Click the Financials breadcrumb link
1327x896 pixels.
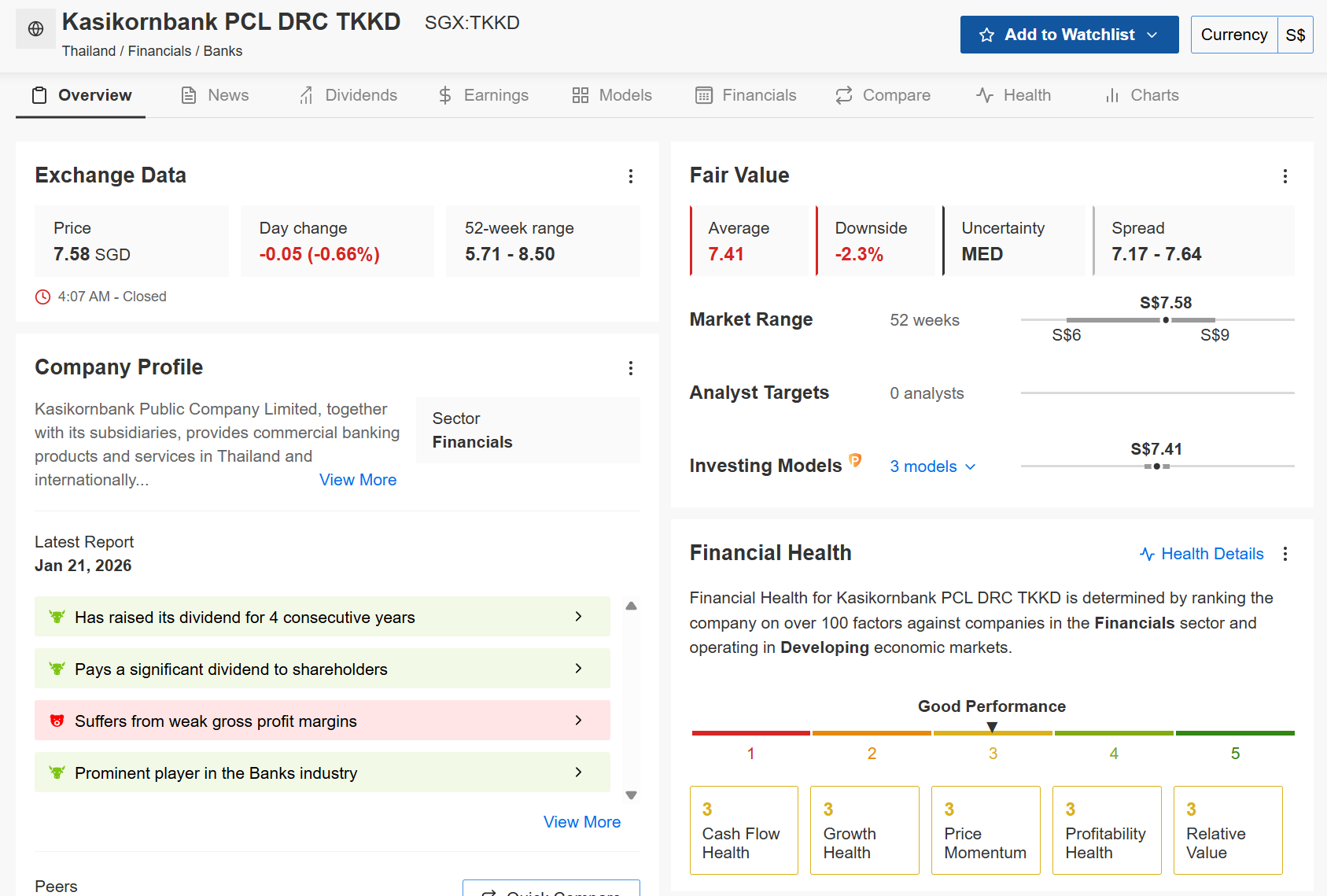tap(160, 51)
